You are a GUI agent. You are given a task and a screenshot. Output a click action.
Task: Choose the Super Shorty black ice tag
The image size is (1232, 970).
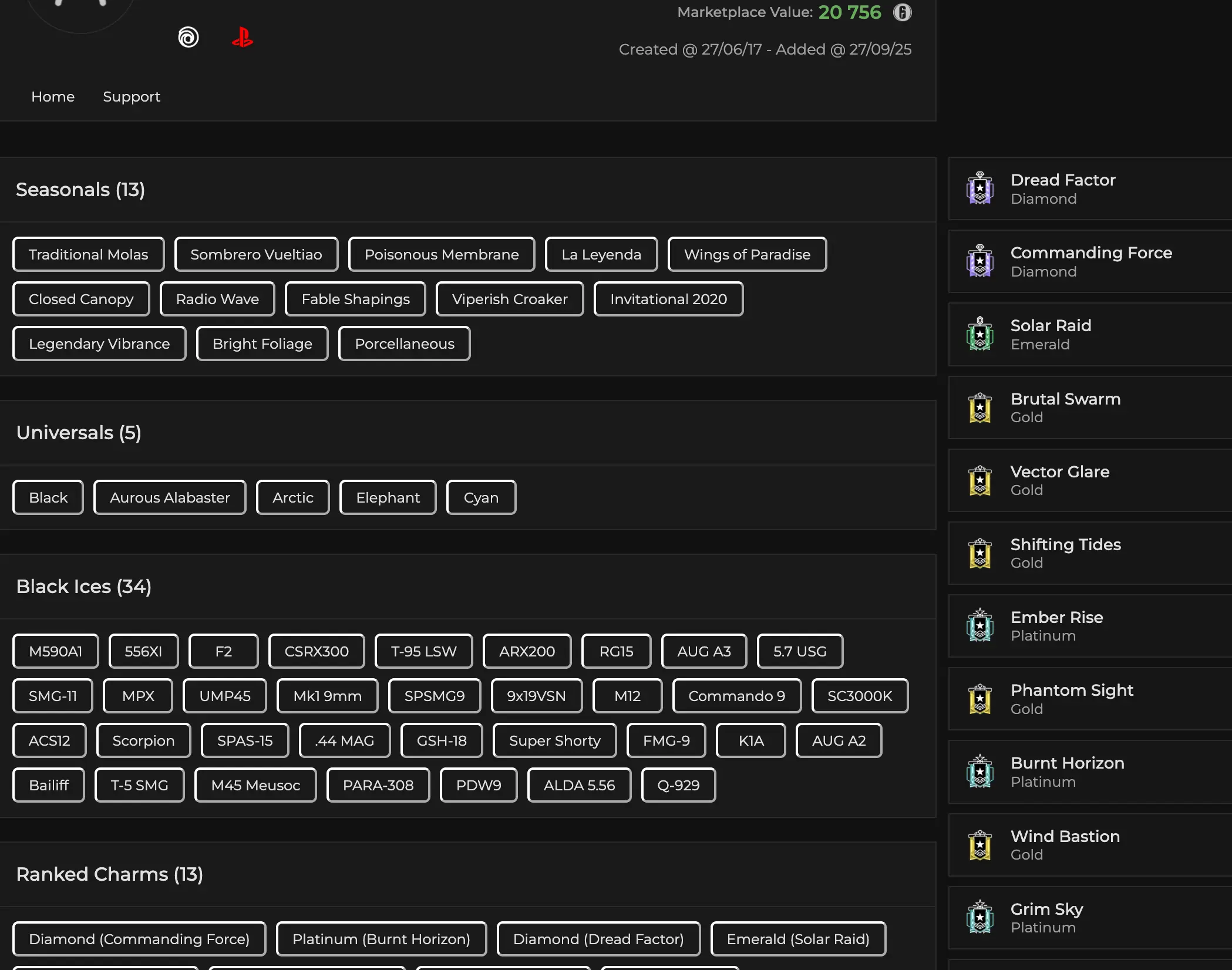[554, 740]
